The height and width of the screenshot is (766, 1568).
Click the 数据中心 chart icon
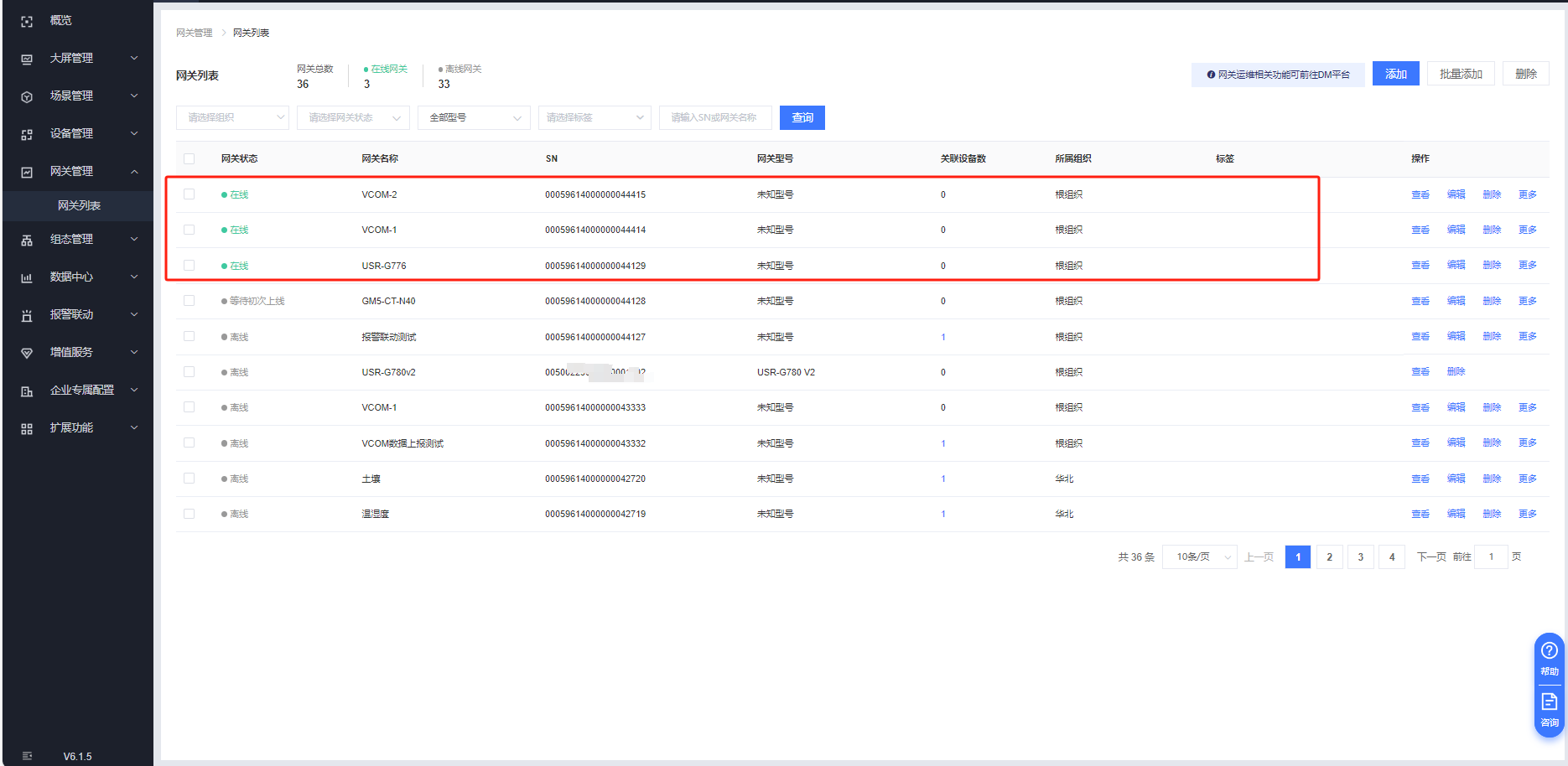pos(27,277)
